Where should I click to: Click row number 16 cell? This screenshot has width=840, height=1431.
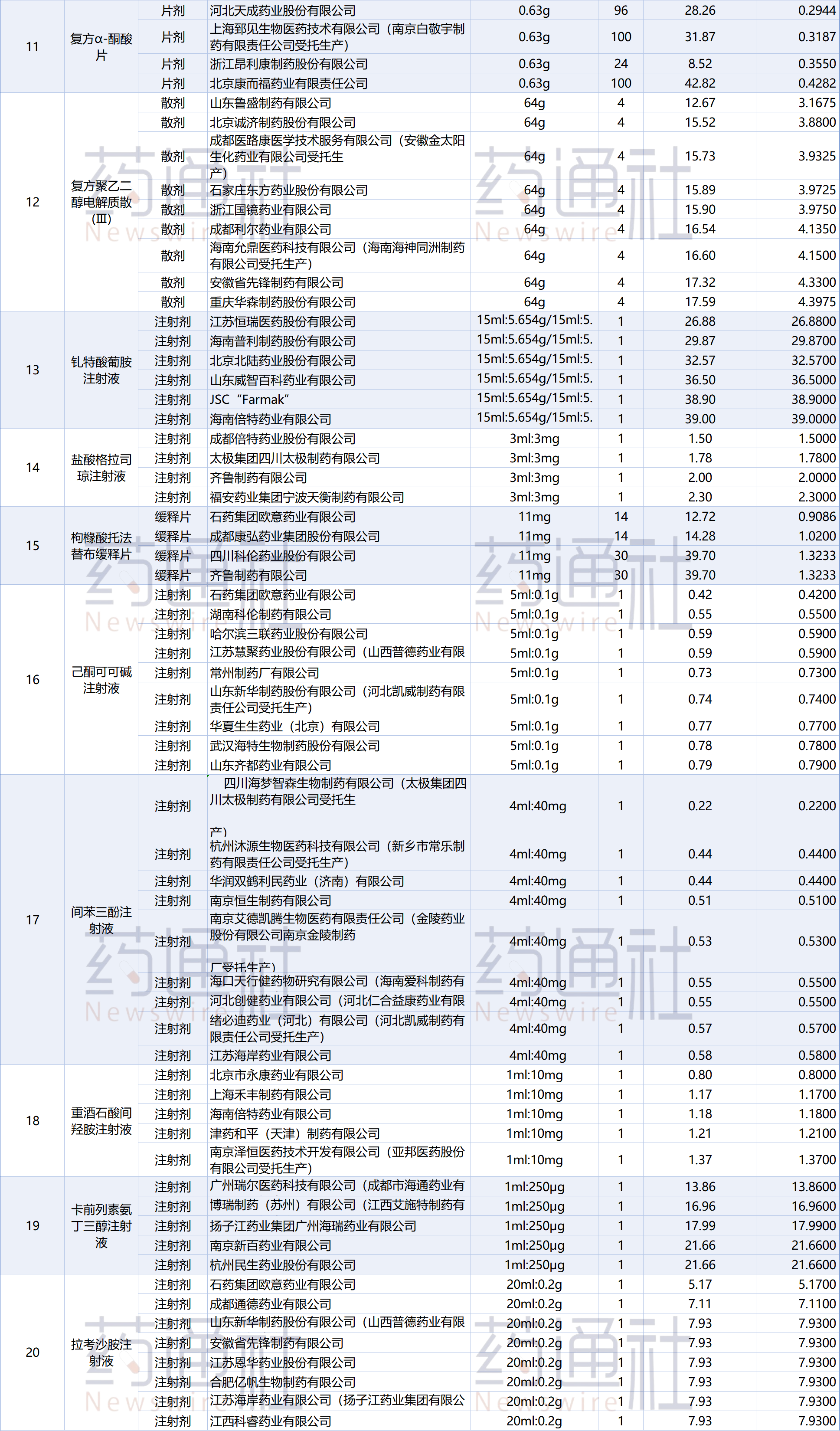[33, 679]
